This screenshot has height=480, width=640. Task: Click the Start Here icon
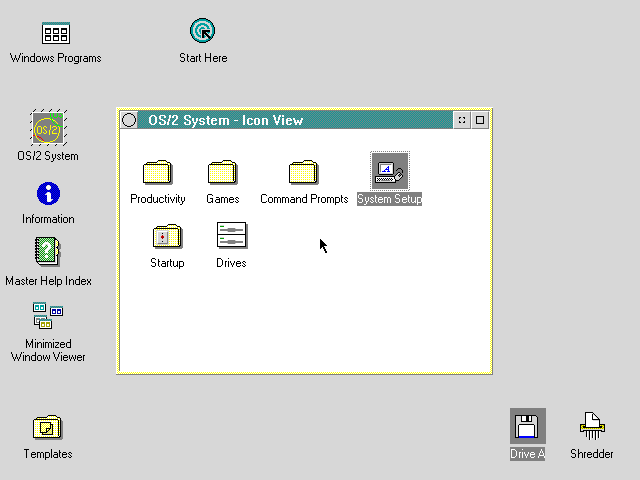pyautogui.click(x=202, y=31)
